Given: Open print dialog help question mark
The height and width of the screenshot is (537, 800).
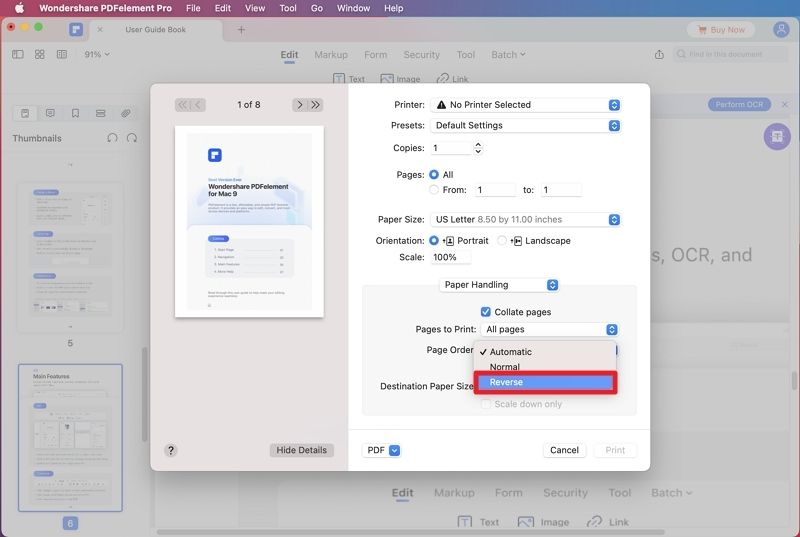Looking at the screenshot, I should (171, 450).
